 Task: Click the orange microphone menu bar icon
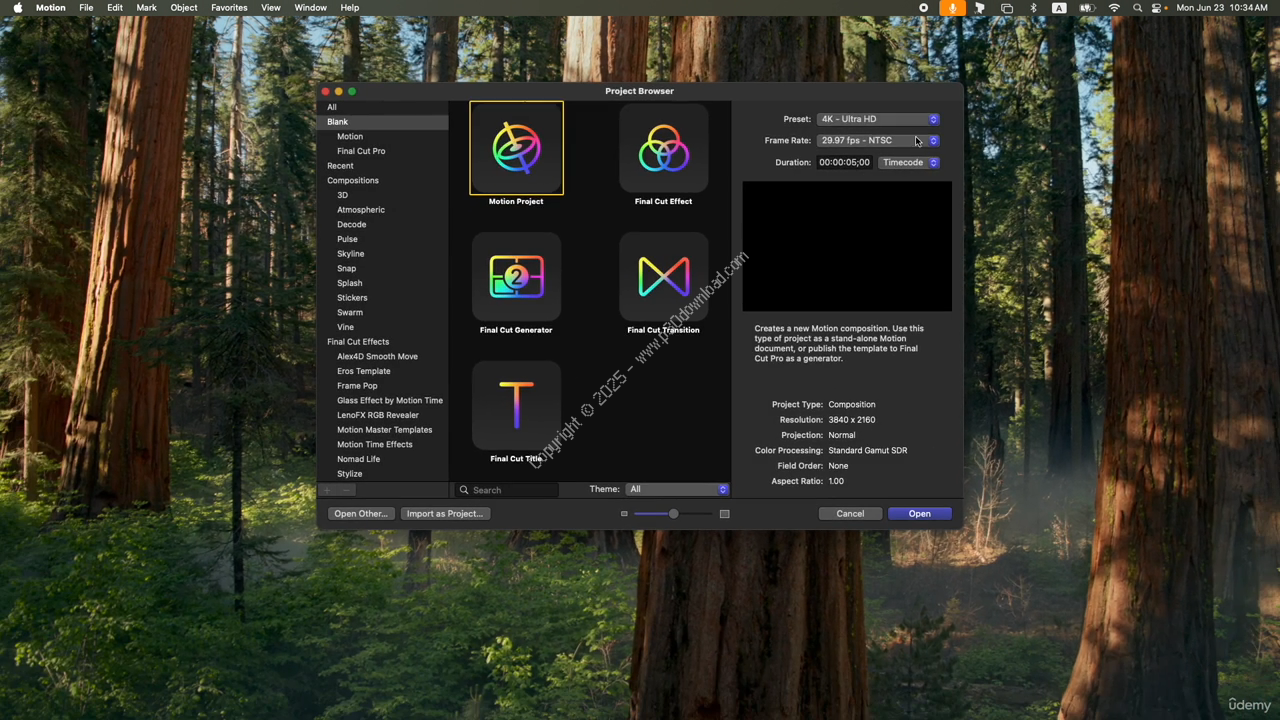(x=952, y=8)
